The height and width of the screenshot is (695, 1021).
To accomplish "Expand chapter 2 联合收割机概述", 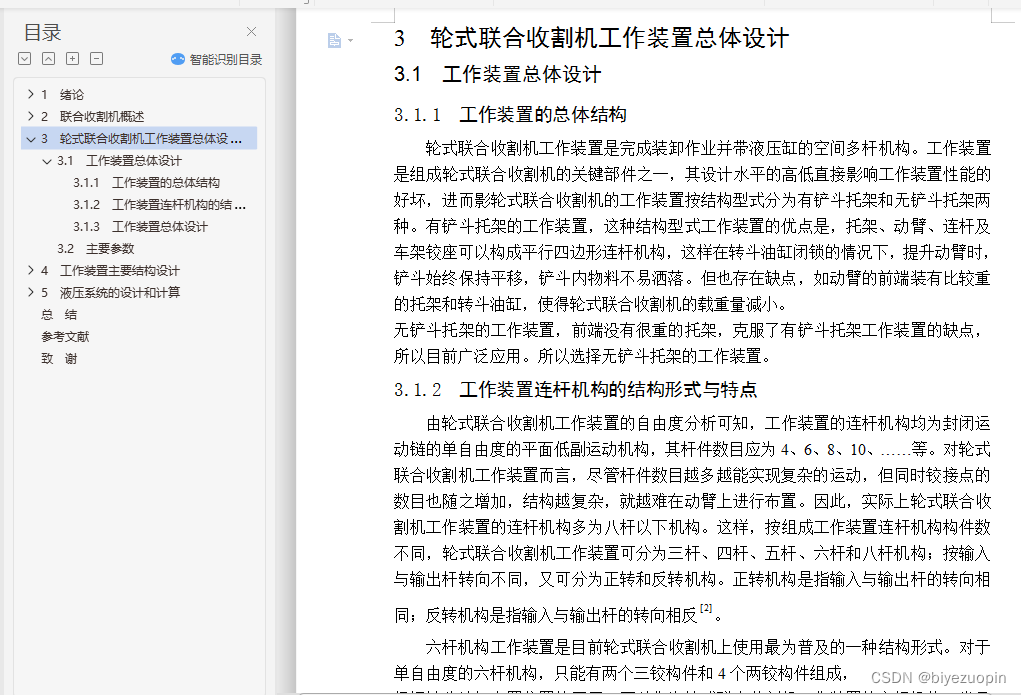I will point(31,116).
